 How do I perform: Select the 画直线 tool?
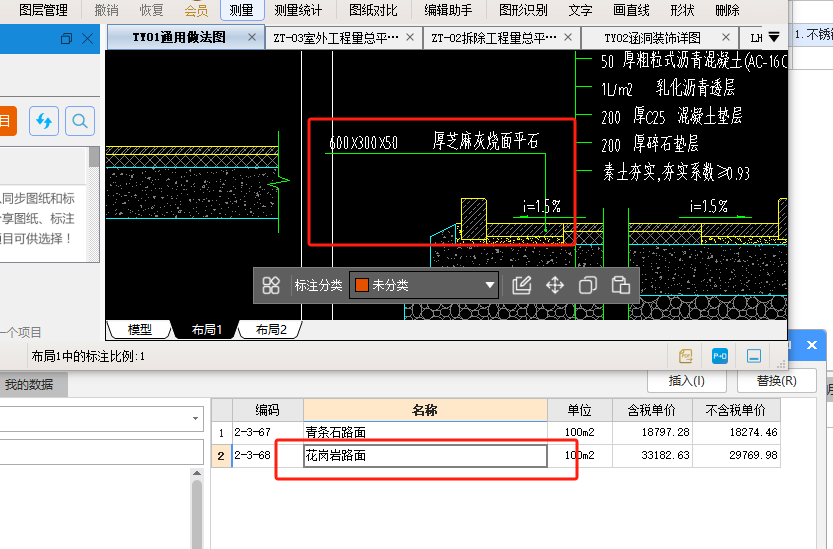pyautogui.click(x=631, y=10)
